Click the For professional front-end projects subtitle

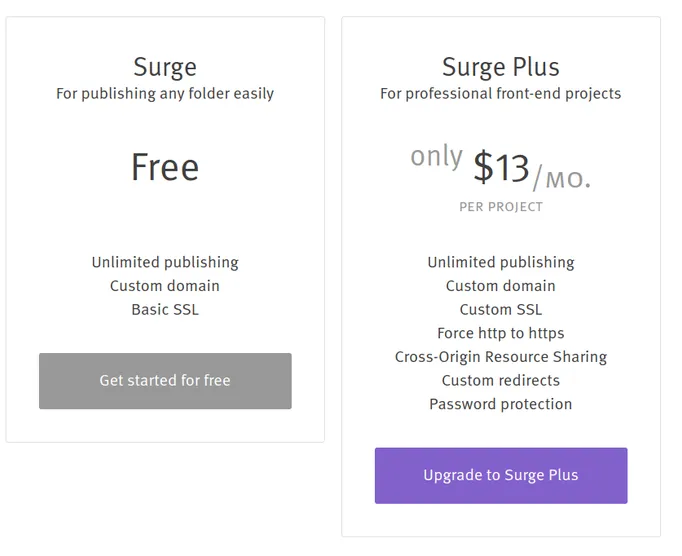(x=501, y=94)
